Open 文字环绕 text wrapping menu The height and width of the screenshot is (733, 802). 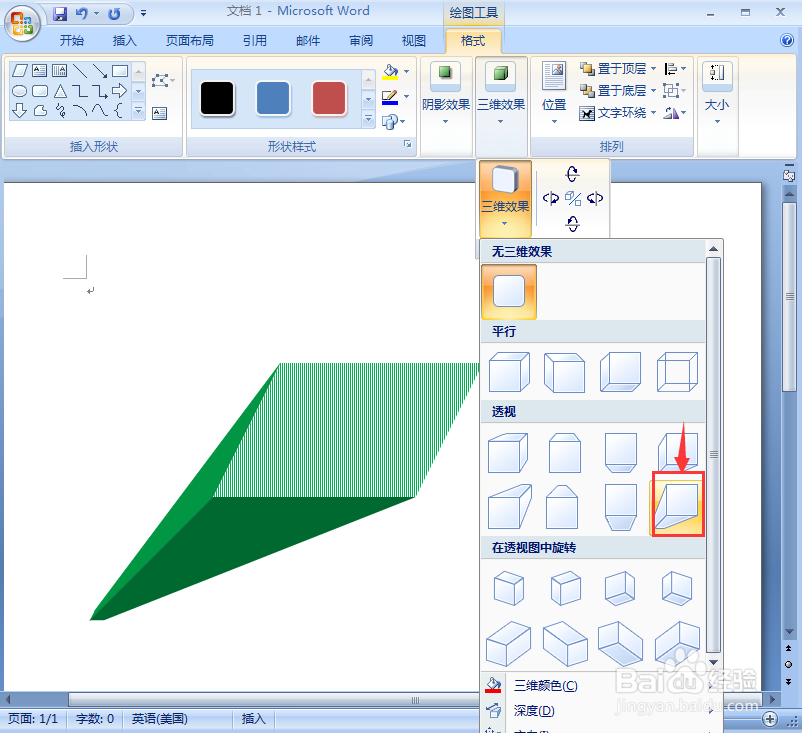[617, 113]
